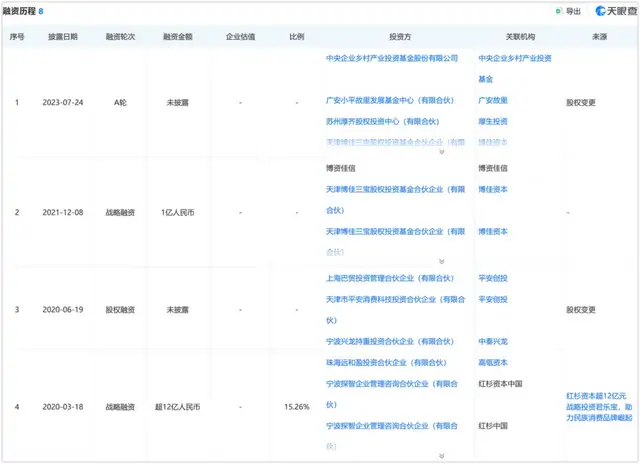640x464 pixels.
Task: Expand investor list for 2020-03-18 row
Action: click(442, 456)
